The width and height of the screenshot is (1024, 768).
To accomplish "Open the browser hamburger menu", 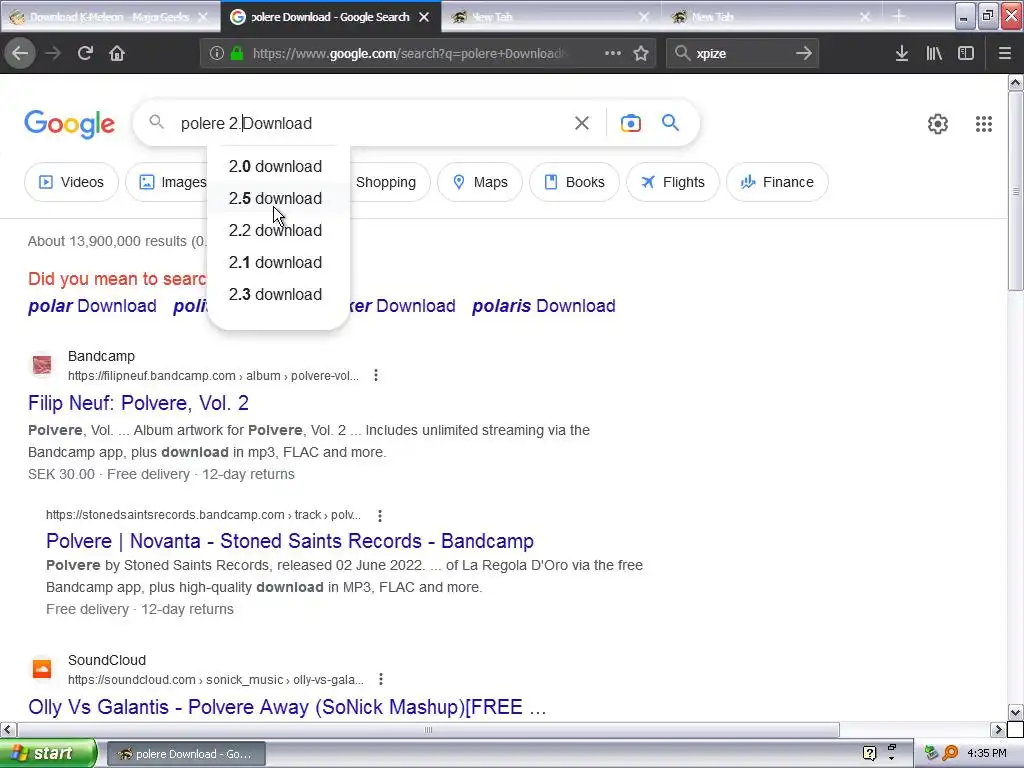I will [1004, 54].
